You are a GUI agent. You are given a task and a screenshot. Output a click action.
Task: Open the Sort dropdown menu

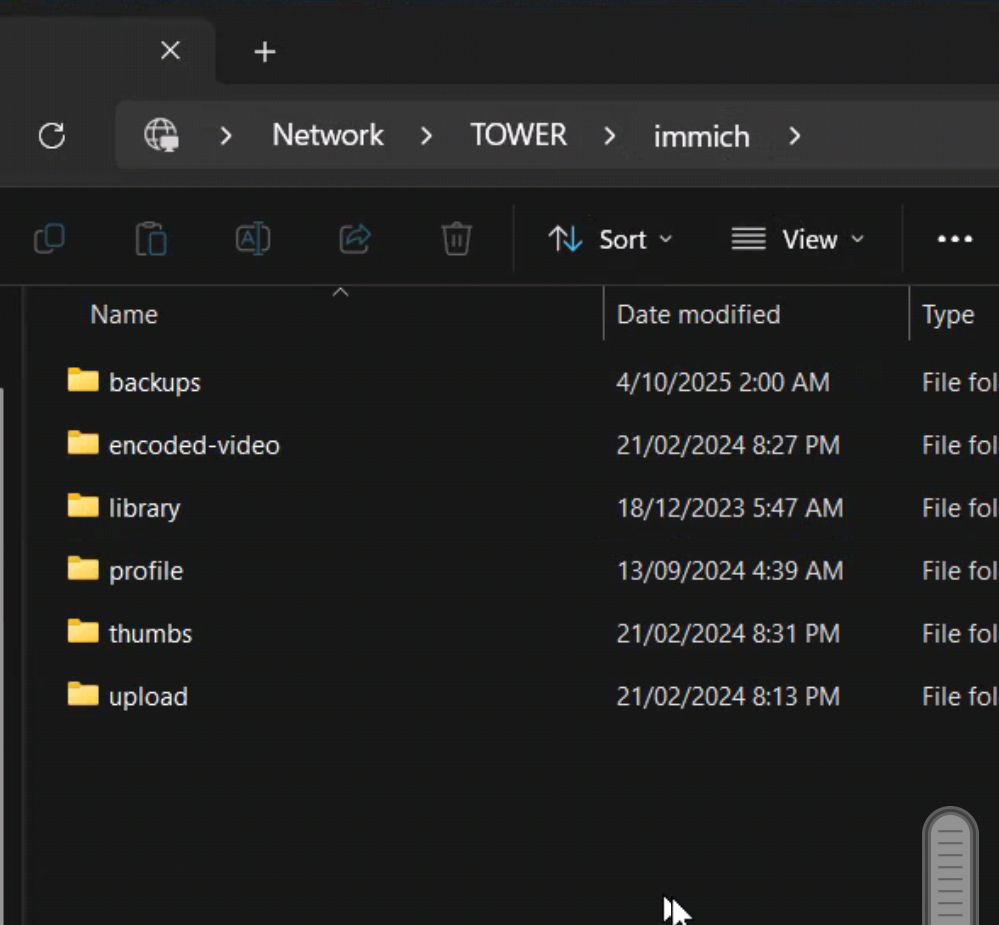point(610,239)
